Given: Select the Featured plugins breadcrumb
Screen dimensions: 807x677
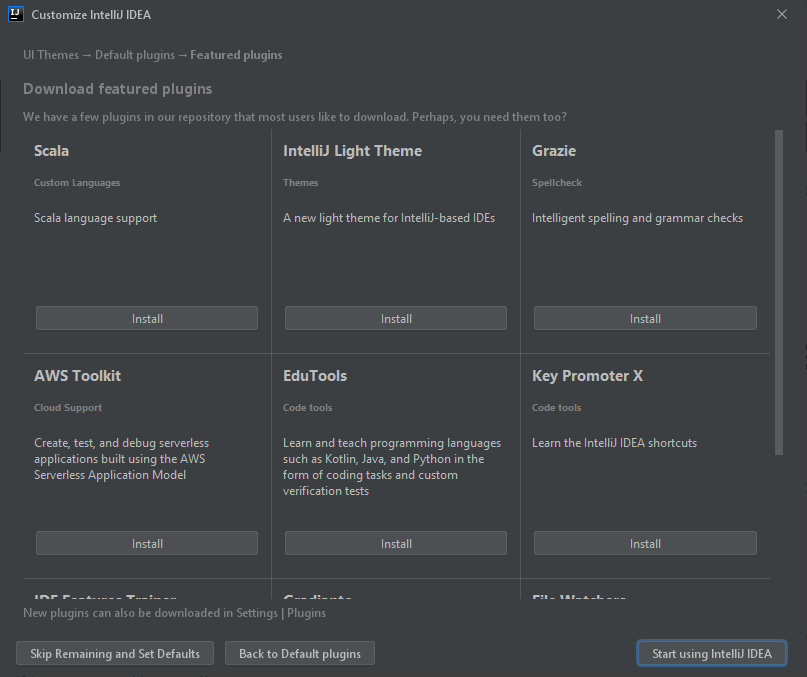Looking at the screenshot, I should pyautogui.click(x=236, y=55).
